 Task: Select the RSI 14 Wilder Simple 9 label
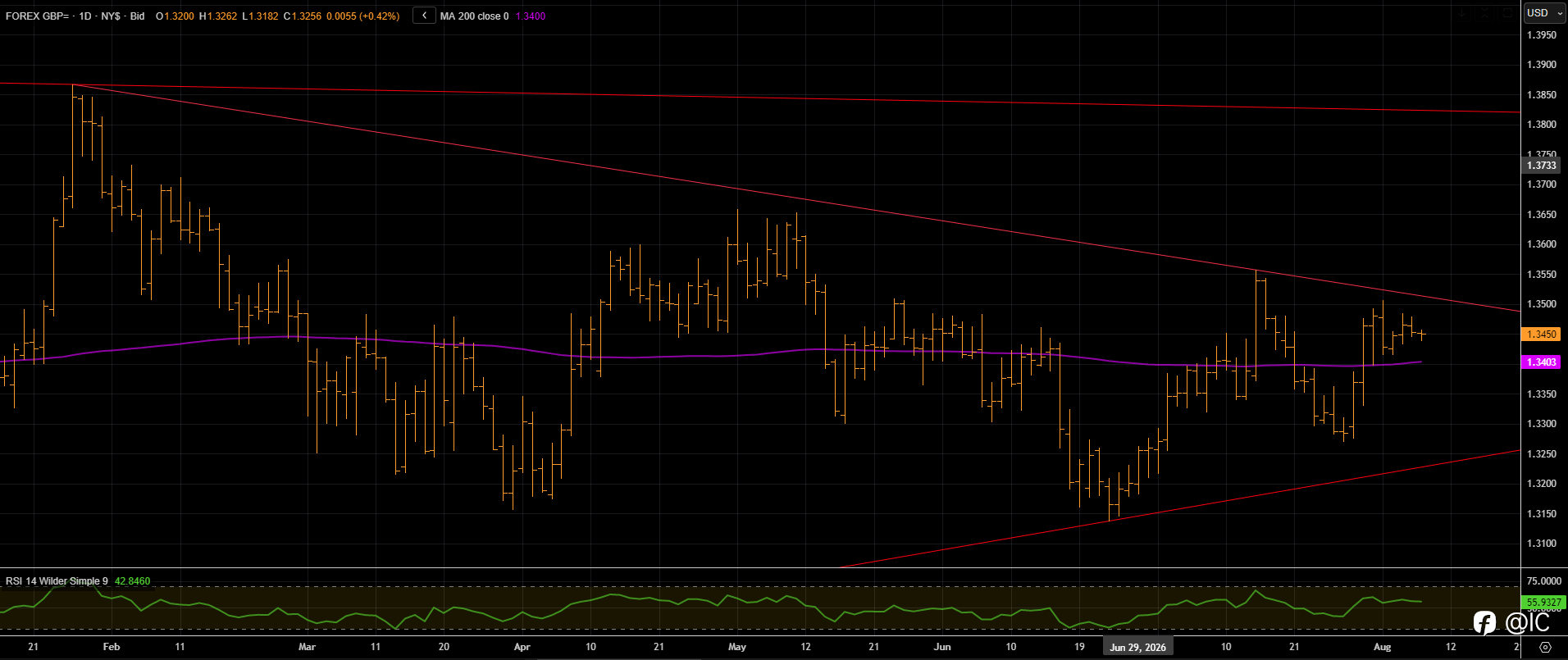[57, 581]
